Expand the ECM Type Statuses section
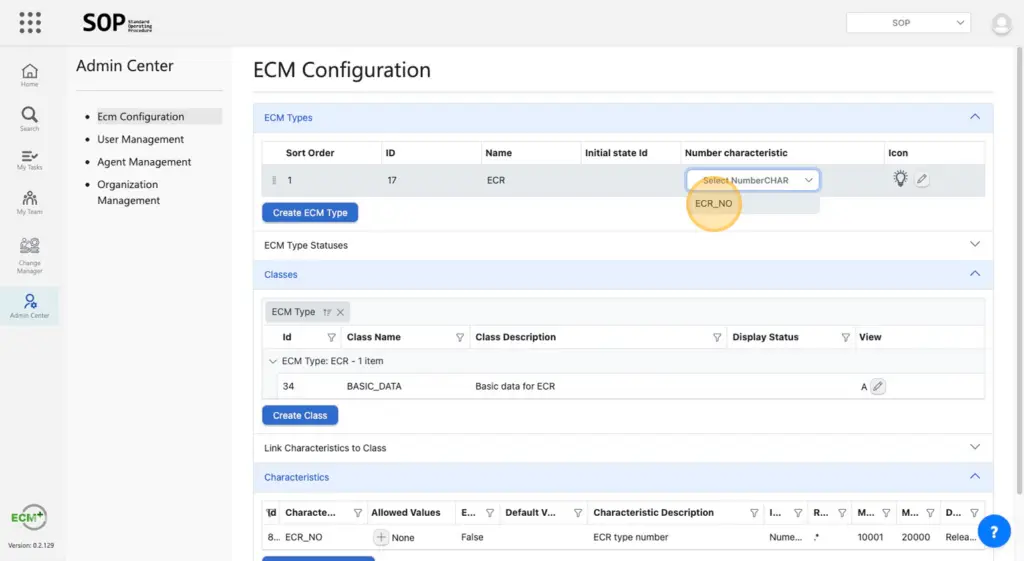Screen dimensions: 1024x561 (975, 244)
